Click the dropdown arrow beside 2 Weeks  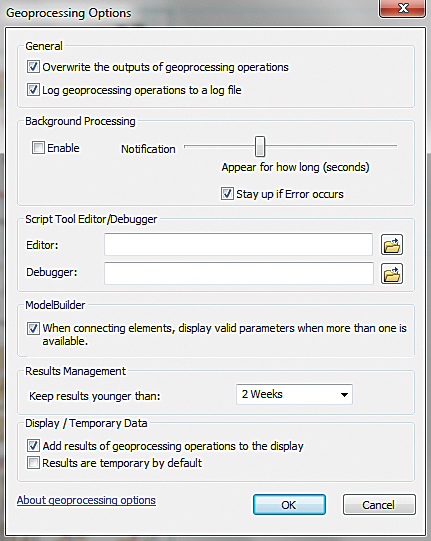pos(344,395)
